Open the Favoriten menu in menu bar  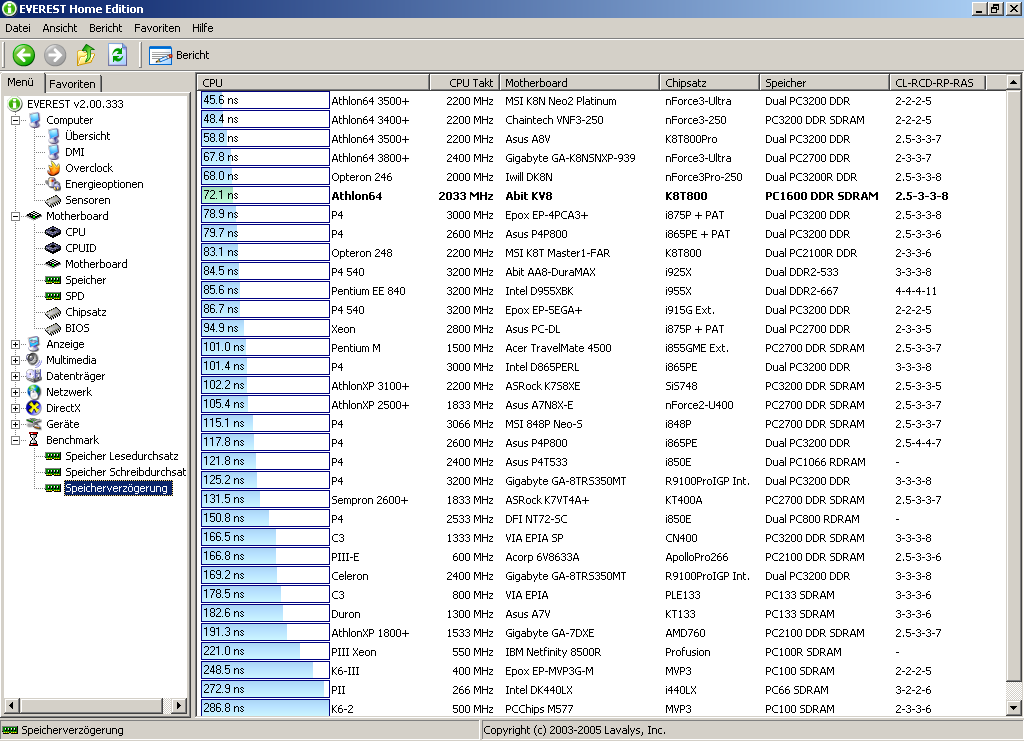(x=157, y=28)
